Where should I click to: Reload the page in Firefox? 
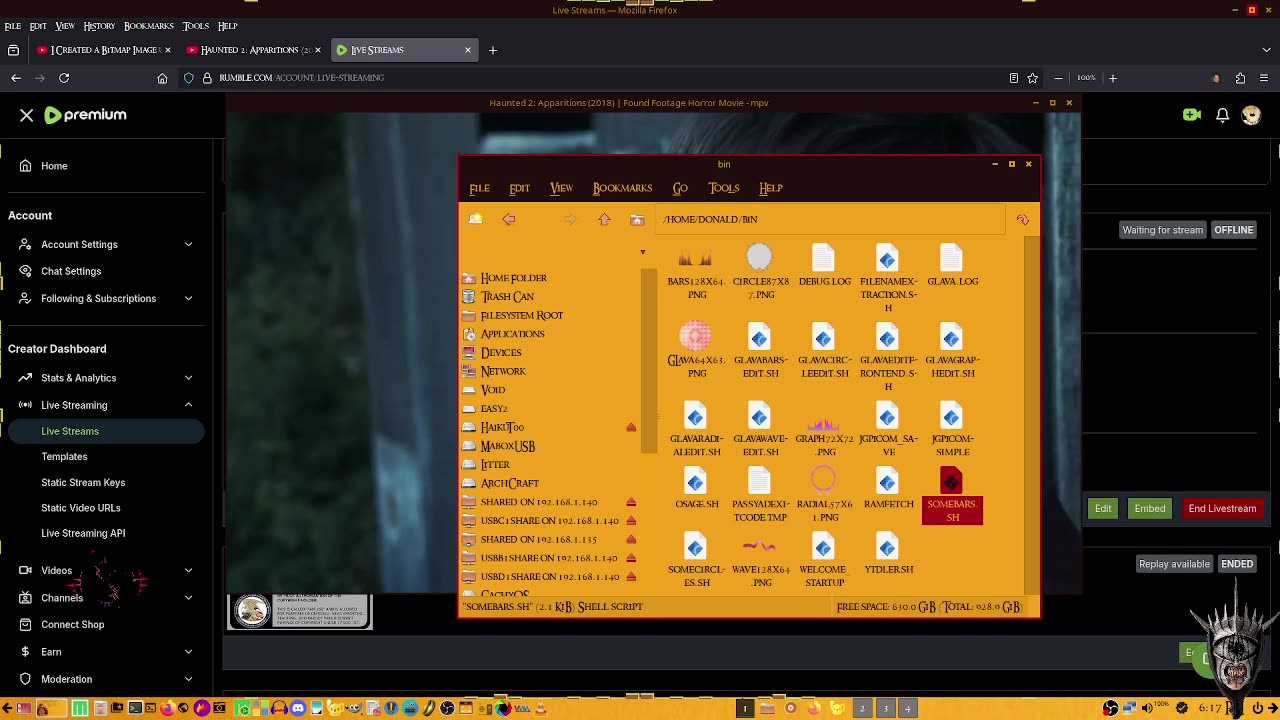point(64,78)
